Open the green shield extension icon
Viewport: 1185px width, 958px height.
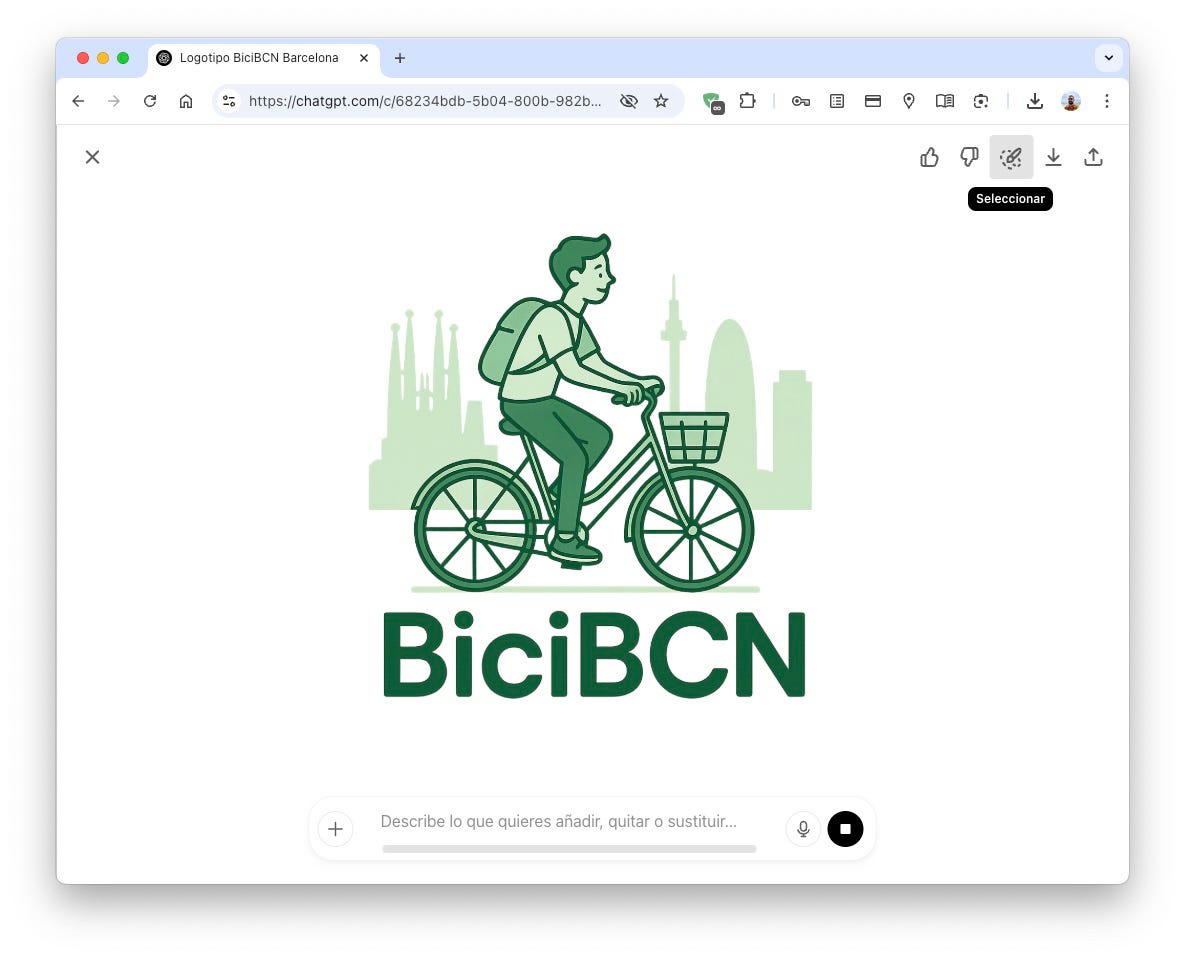[x=713, y=102]
